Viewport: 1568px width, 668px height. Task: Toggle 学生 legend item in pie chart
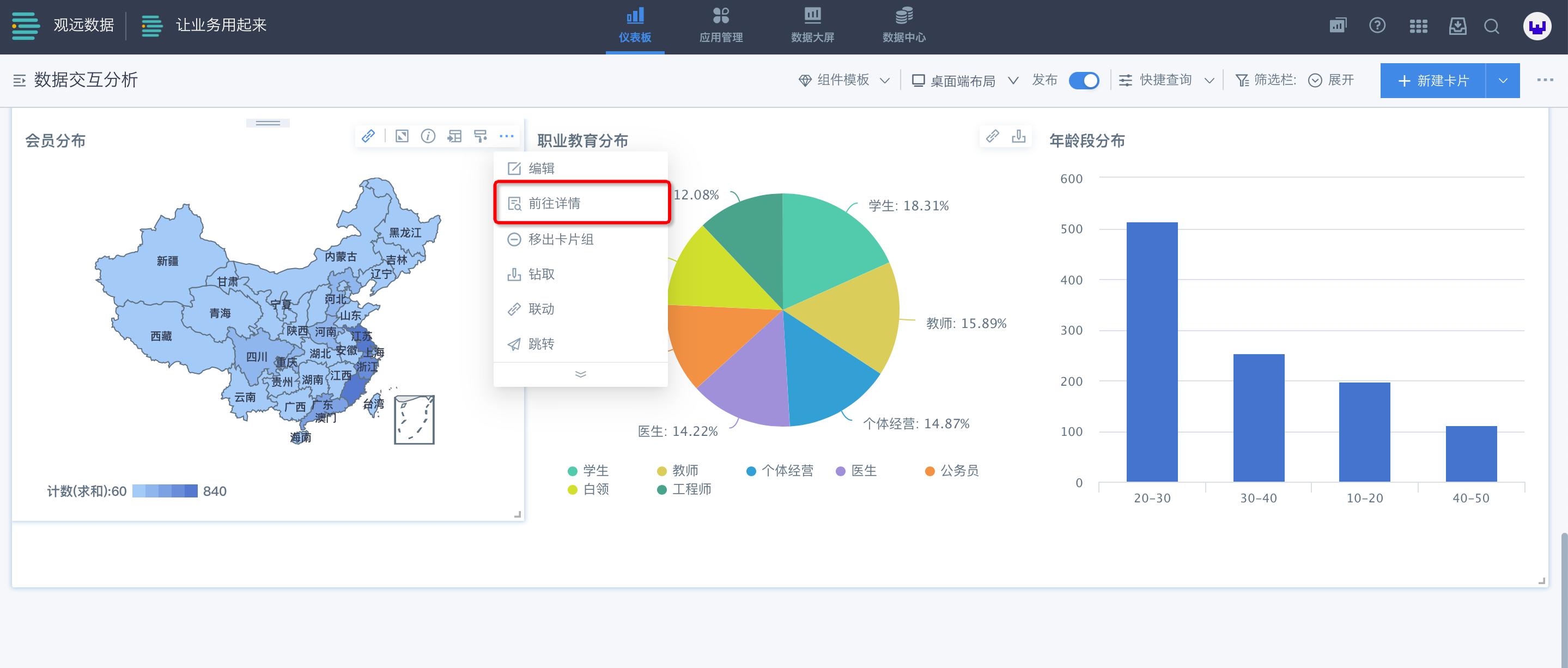588,471
